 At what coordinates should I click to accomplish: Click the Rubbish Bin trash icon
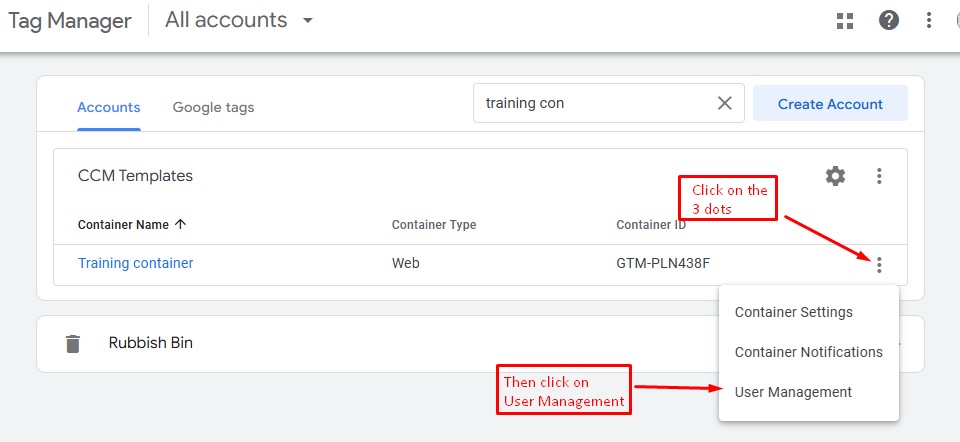point(73,343)
